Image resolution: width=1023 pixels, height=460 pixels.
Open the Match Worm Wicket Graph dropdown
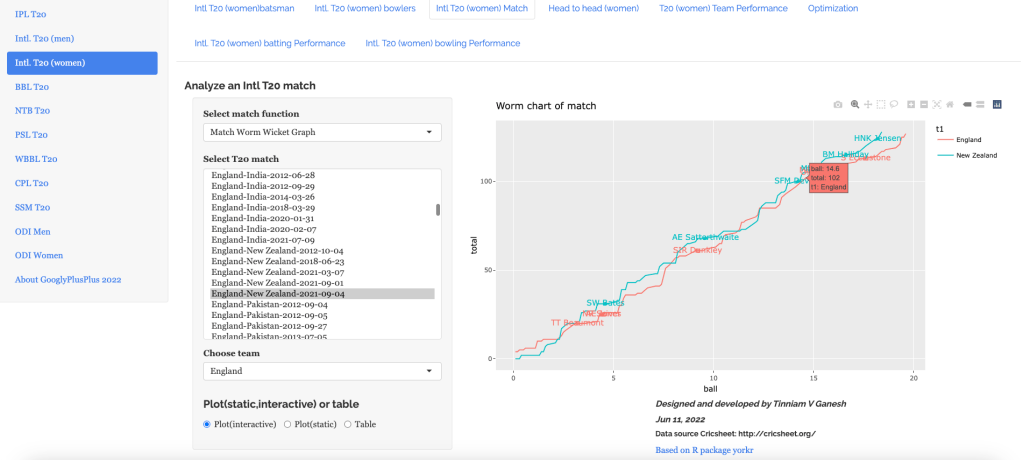point(322,132)
